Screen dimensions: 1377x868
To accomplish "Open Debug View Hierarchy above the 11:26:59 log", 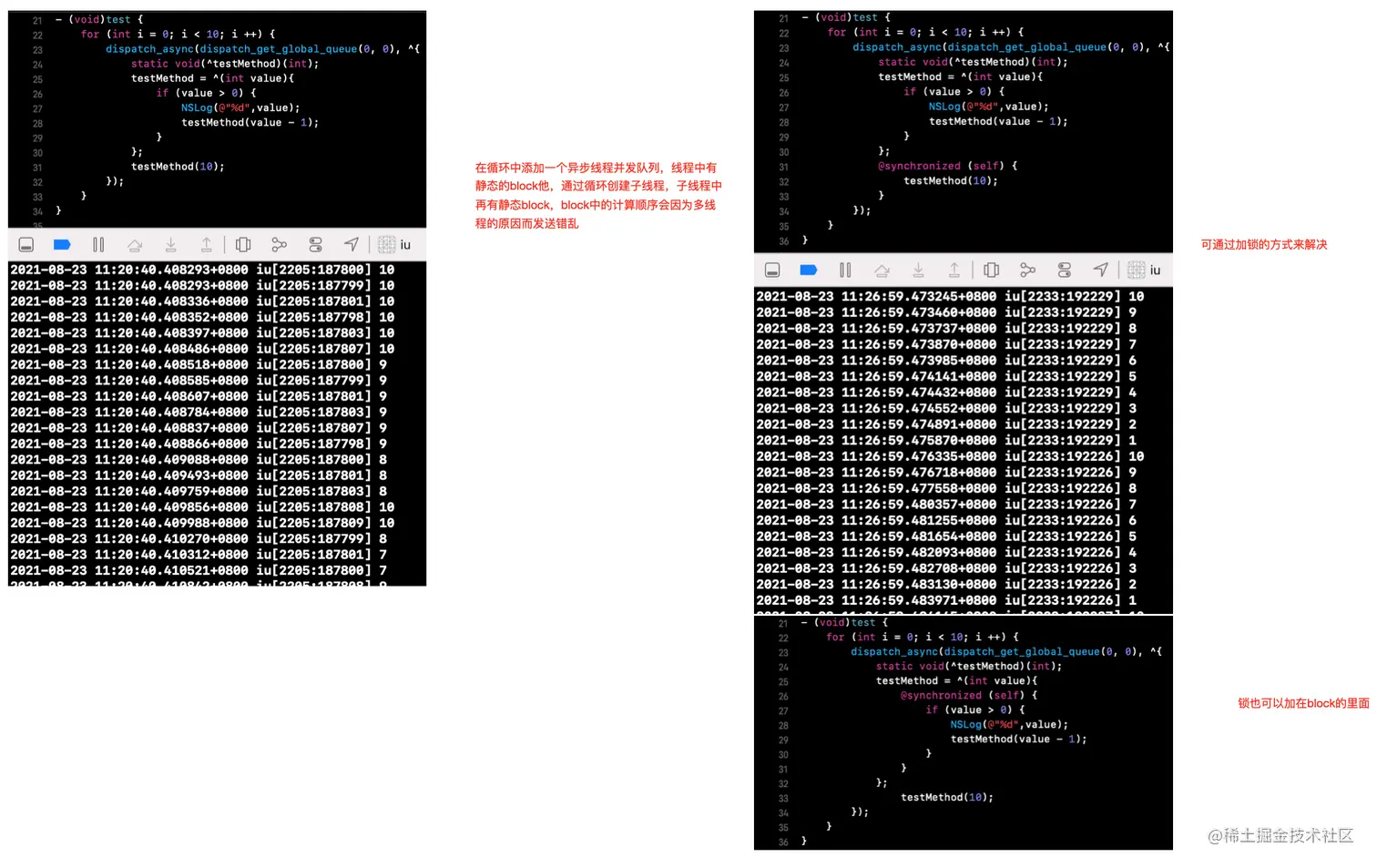I will pos(992,271).
